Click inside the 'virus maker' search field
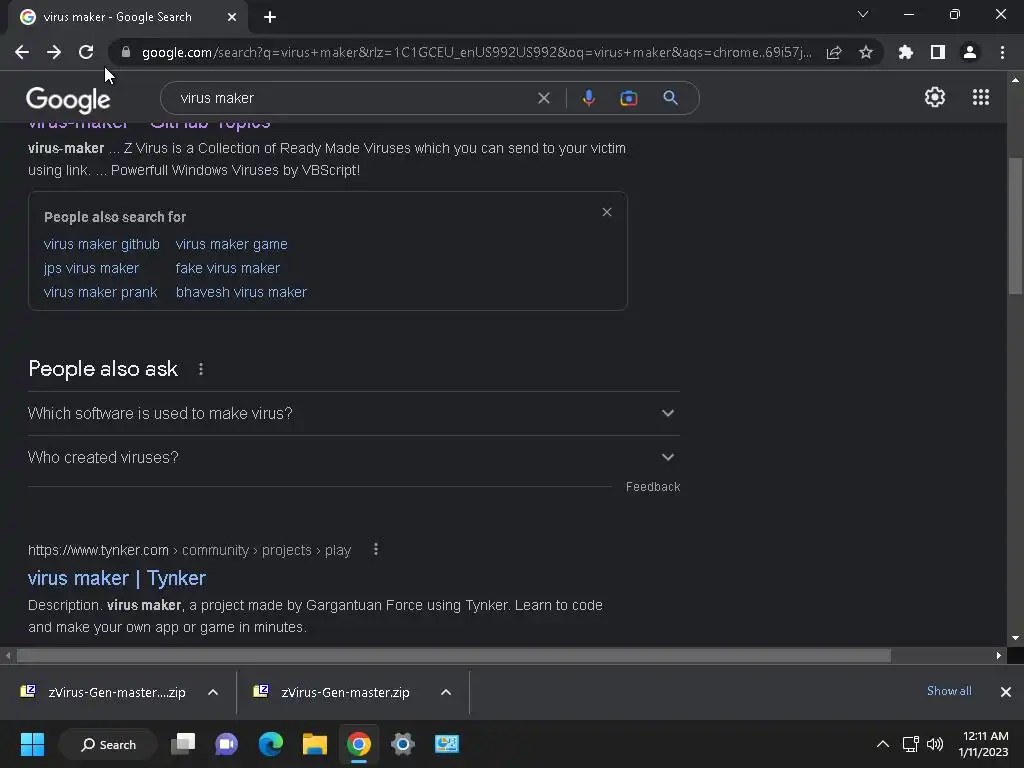 pos(353,98)
